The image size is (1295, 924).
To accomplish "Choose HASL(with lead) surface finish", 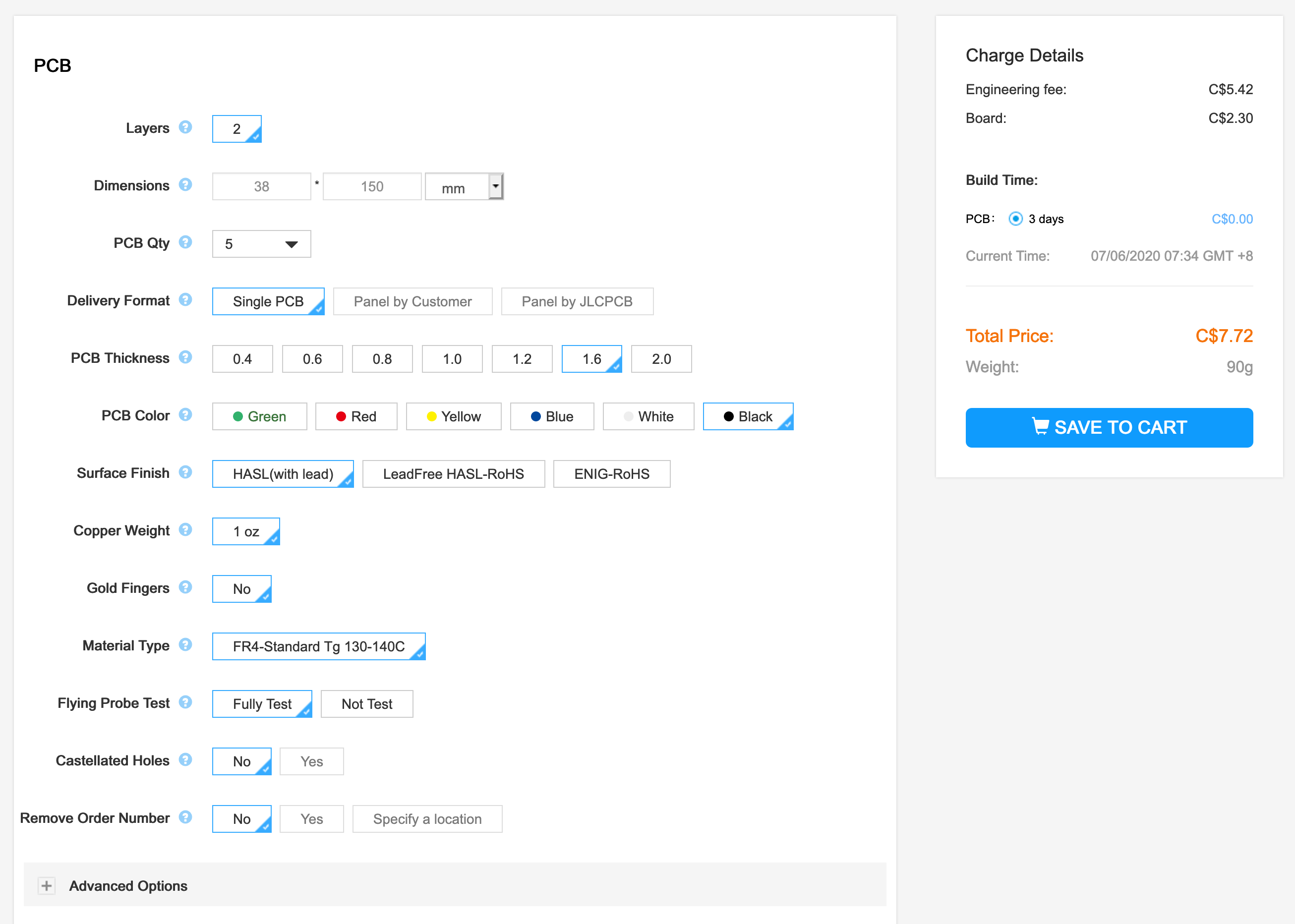I will (x=283, y=474).
